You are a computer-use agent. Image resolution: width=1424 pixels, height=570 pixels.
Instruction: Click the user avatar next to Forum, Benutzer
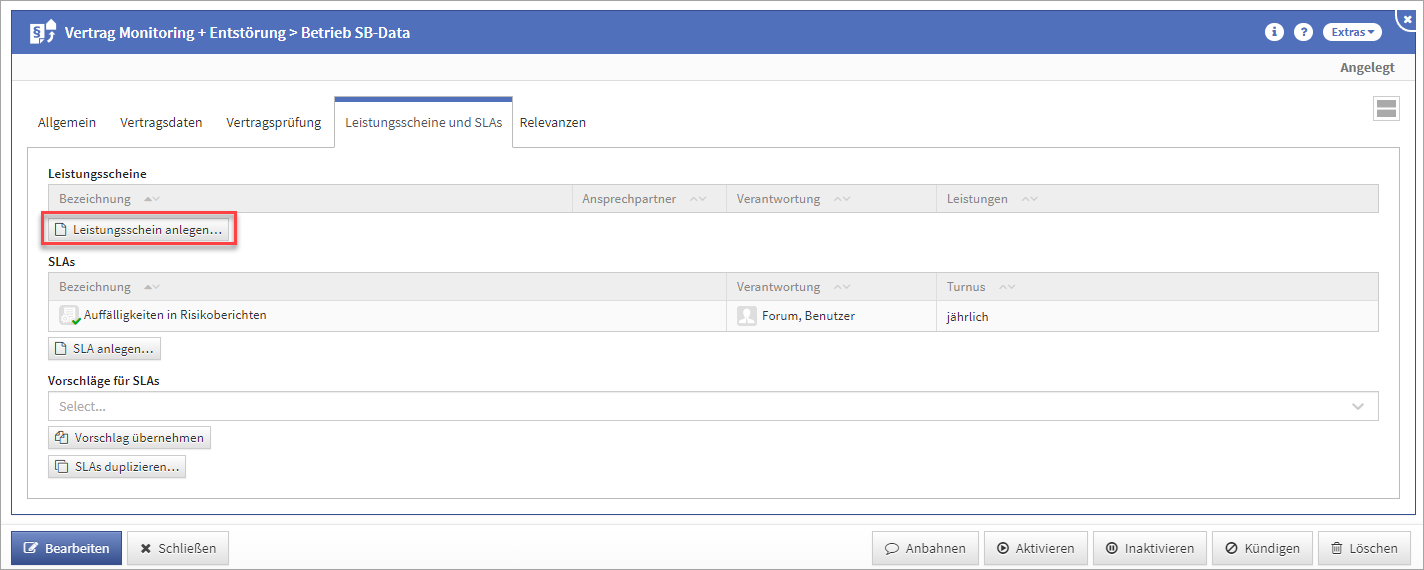(746, 316)
